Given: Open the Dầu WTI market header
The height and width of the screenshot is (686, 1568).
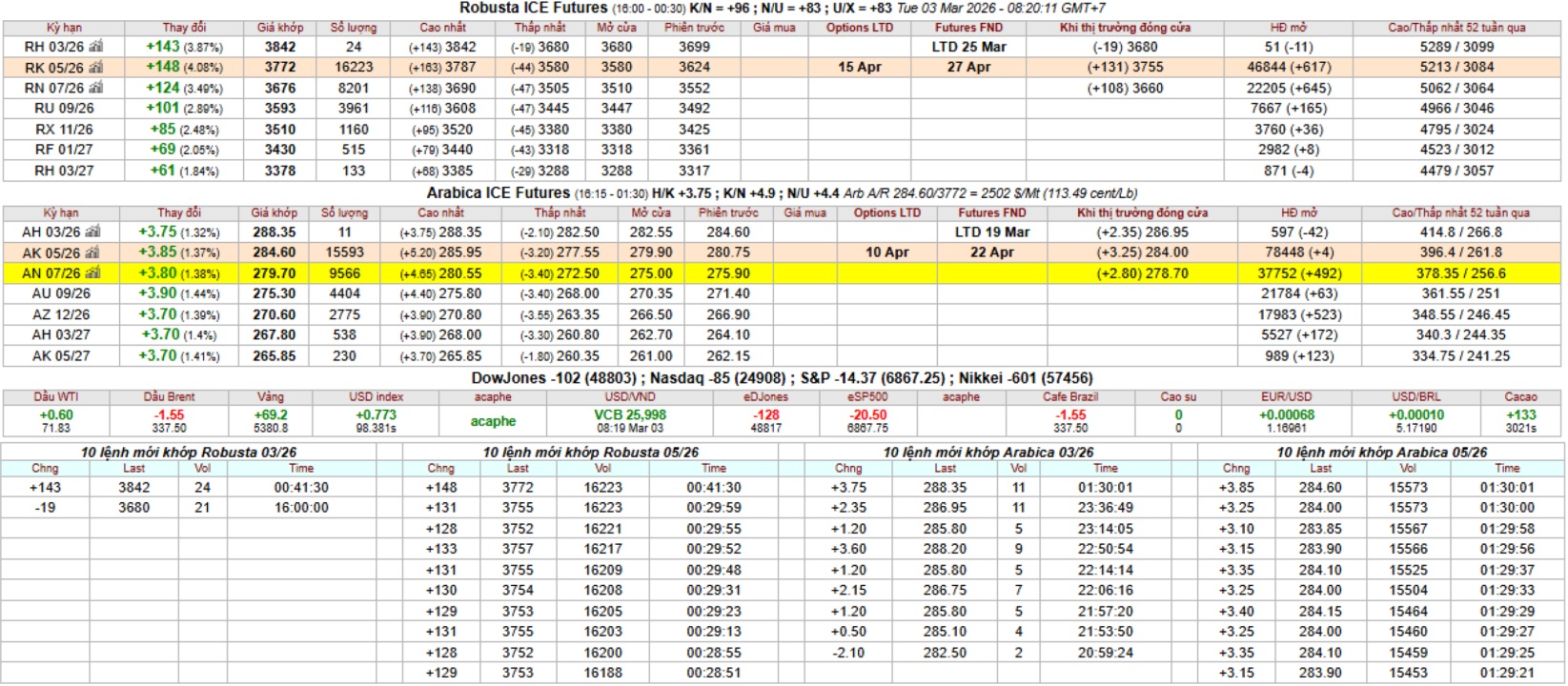Looking at the screenshot, I should point(56,397).
